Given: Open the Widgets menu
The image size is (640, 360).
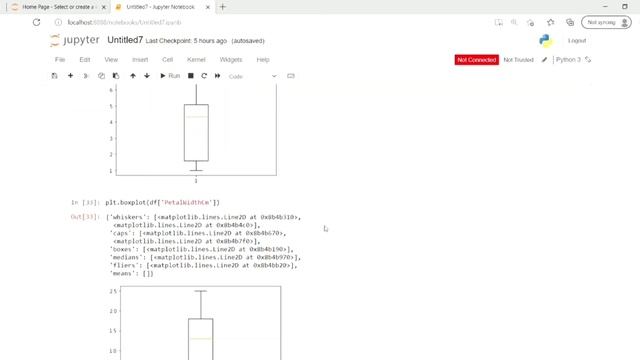Looking at the screenshot, I should point(231,60).
